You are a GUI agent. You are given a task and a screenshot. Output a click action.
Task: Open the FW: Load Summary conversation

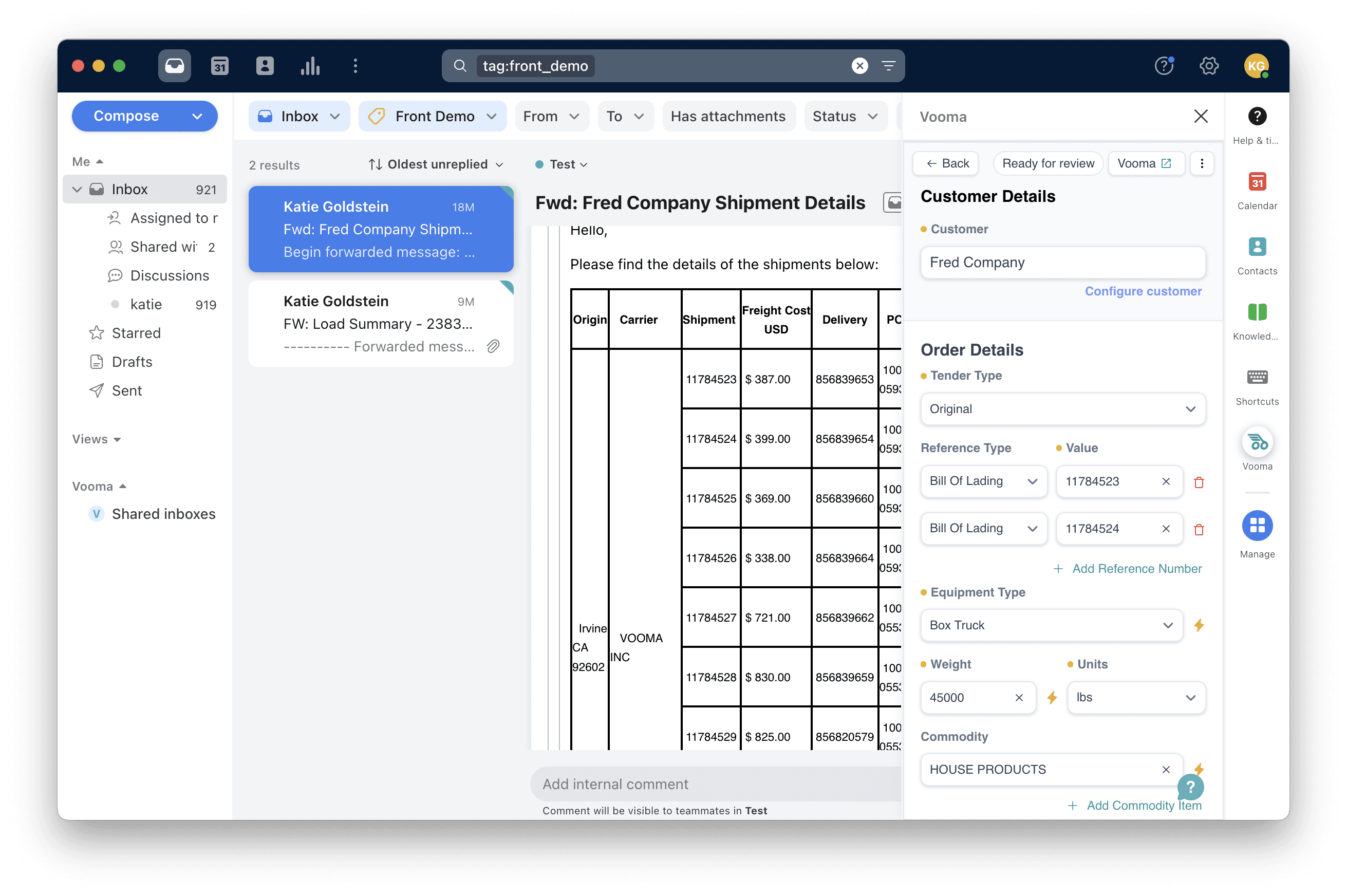coord(381,324)
